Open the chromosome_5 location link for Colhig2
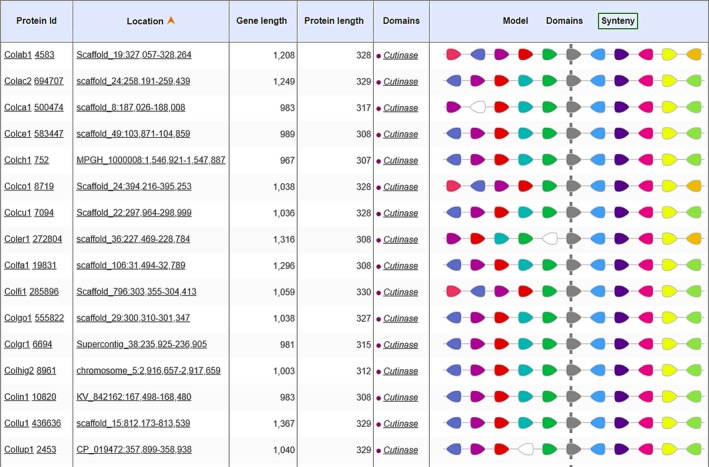This screenshot has height=467, width=709. (148, 371)
